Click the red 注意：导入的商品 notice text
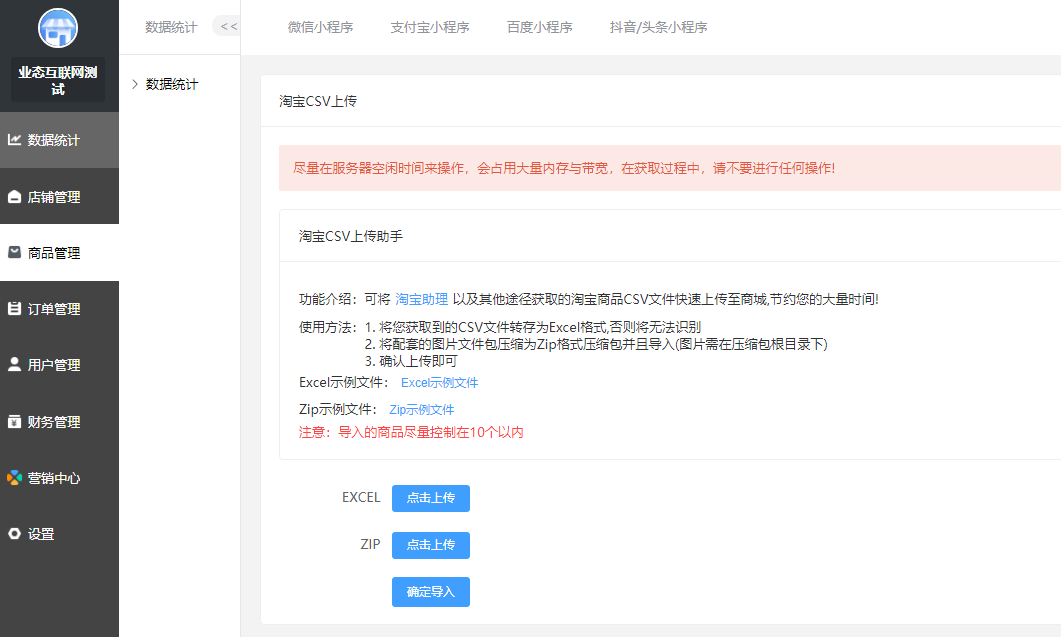 [411, 432]
